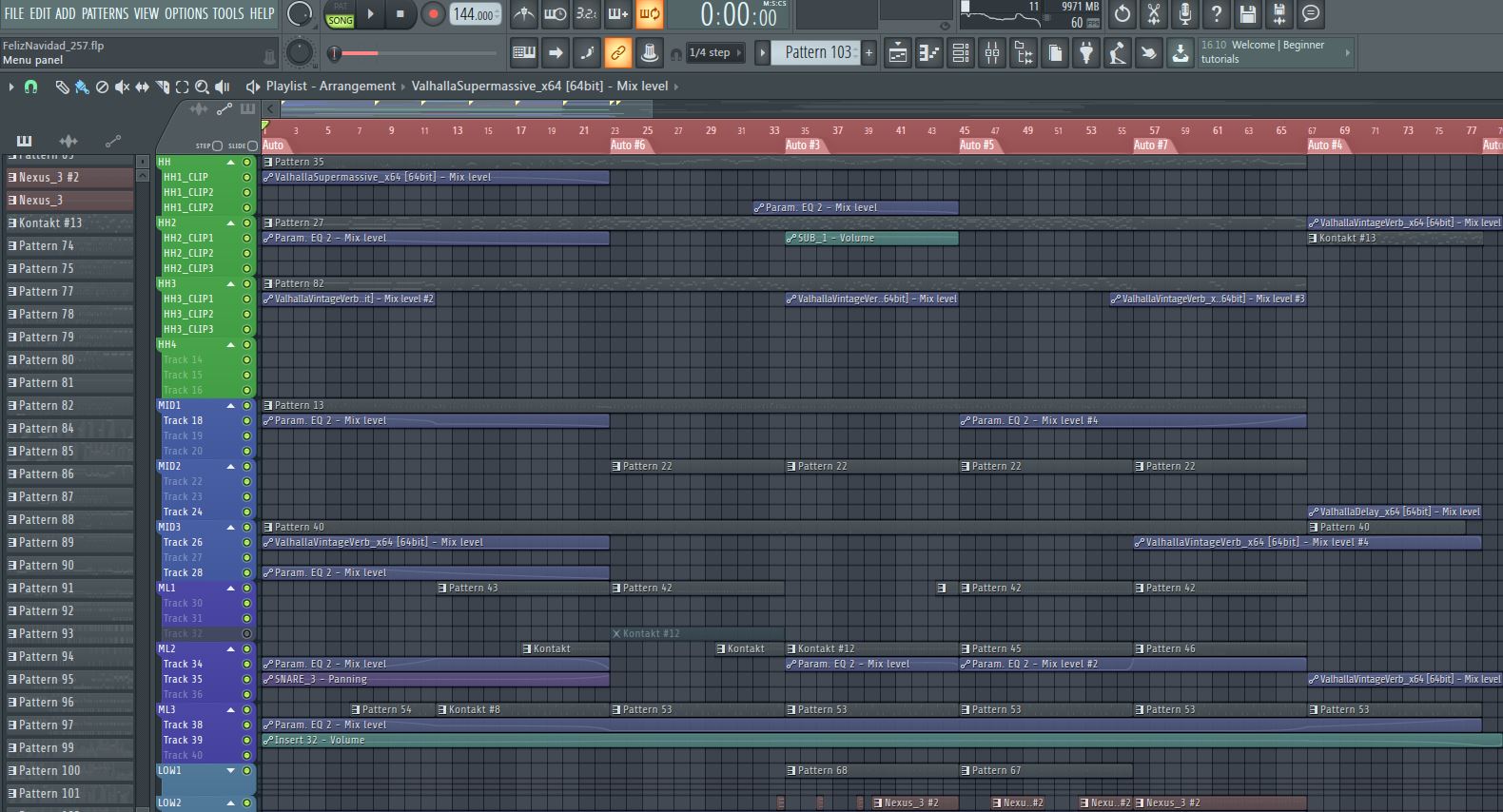Select the Pattern 68 clip in playlist
Image resolution: width=1503 pixels, height=812 pixels.
point(872,770)
